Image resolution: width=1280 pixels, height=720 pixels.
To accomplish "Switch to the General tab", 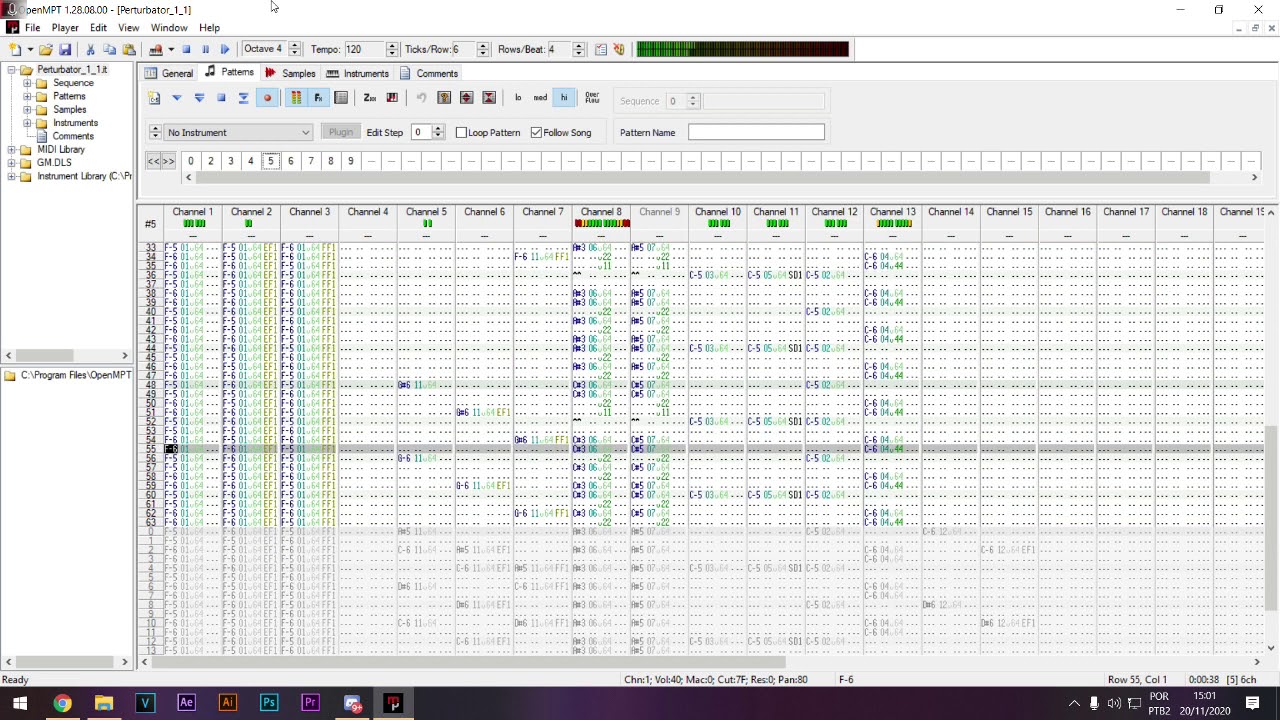I will (x=169, y=73).
